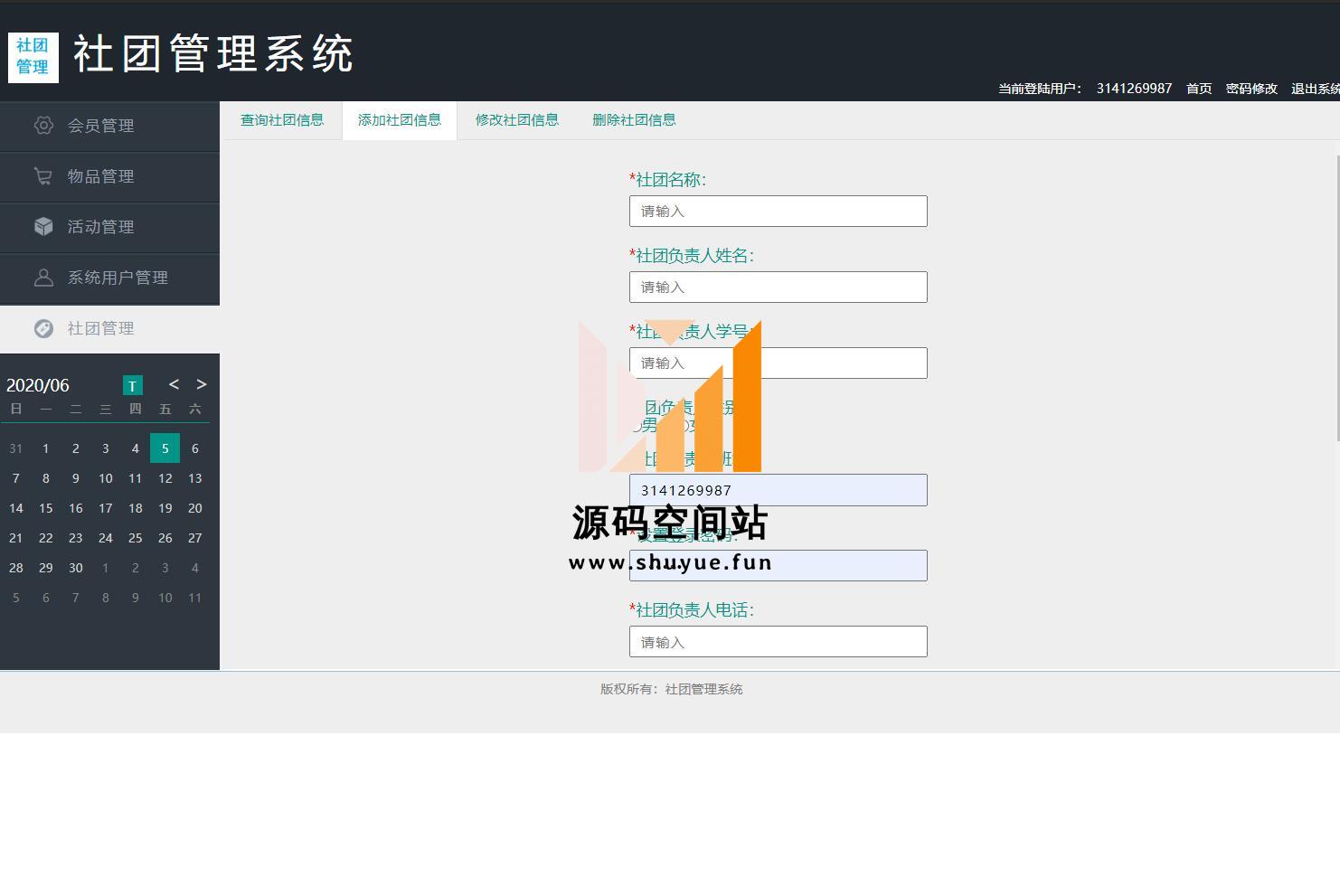Click the 会员管理 gear icon
This screenshot has width=1340, height=896.
click(x=43, y=126)
